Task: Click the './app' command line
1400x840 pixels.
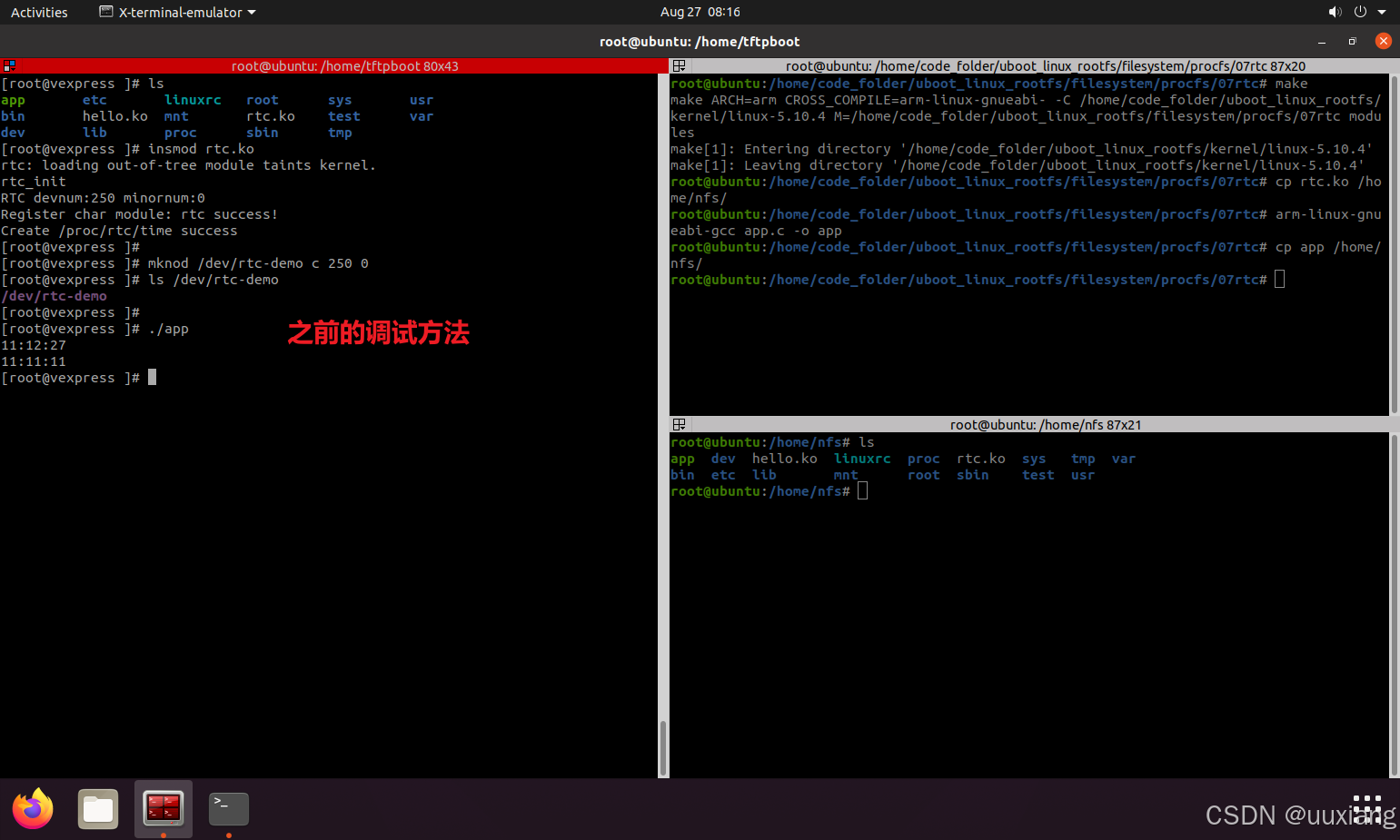Action: click(x=168, y=329)
